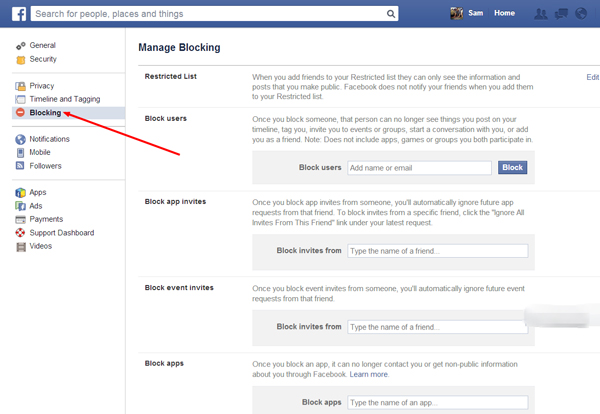Screen dimensions: 600x414
Task: Select Security in the sidebar
Action: click(44, 59)
